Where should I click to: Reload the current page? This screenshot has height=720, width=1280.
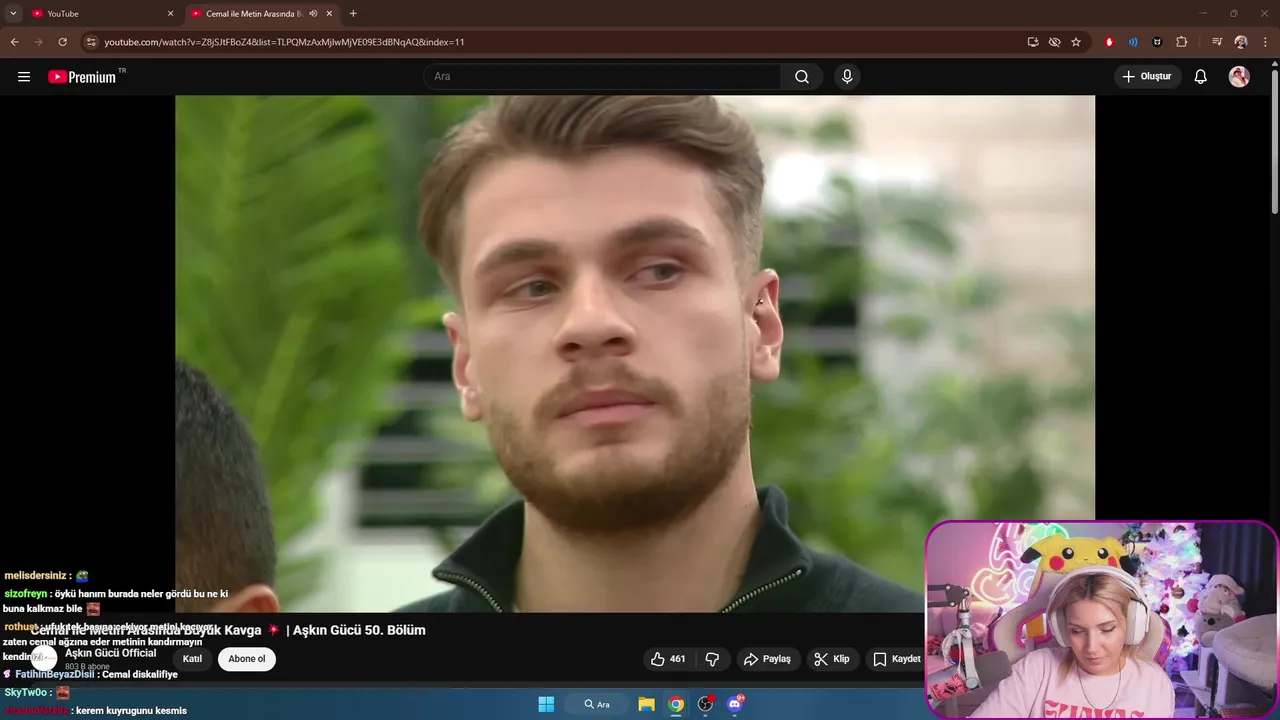pyautogui.click(x=62, y=42)
